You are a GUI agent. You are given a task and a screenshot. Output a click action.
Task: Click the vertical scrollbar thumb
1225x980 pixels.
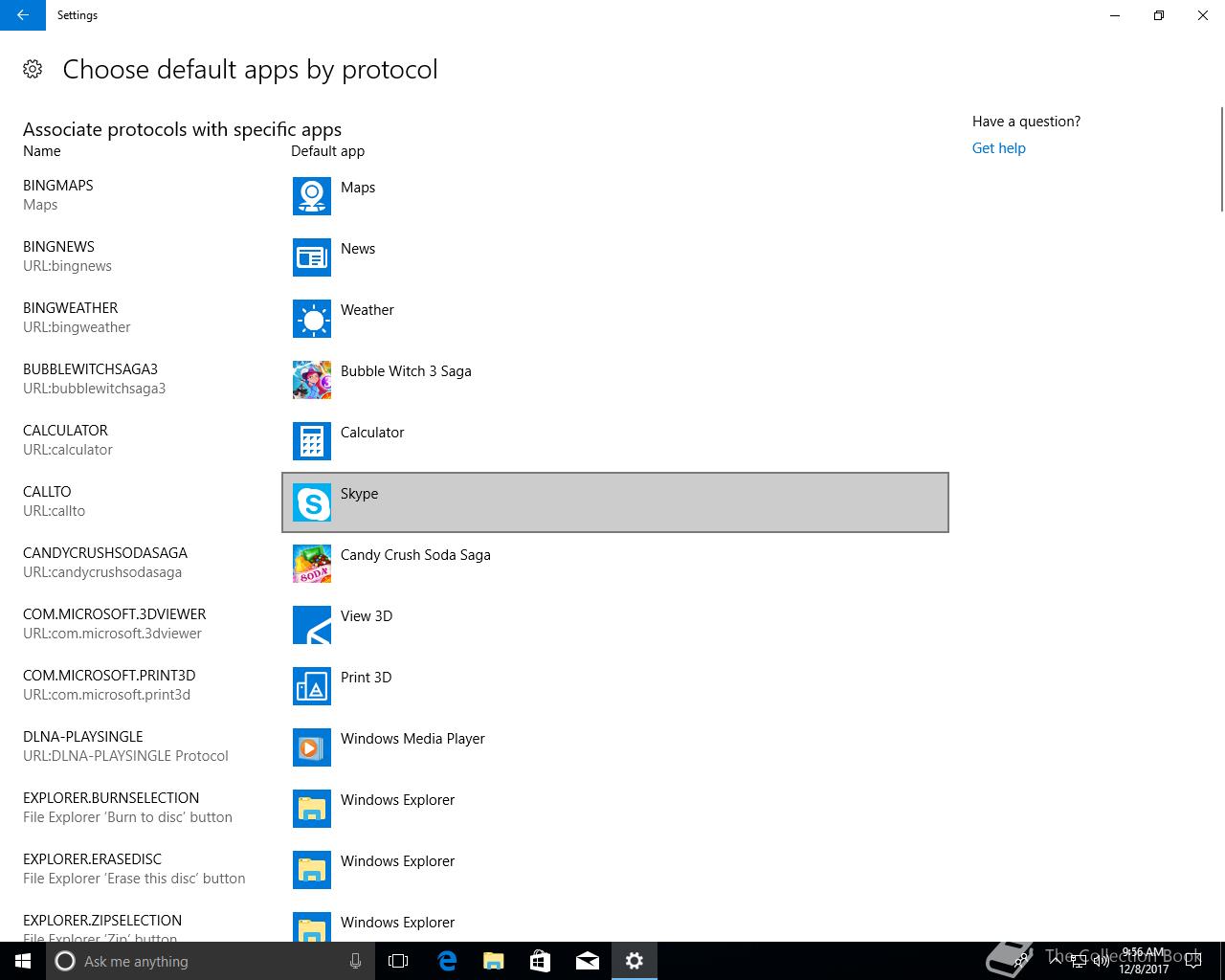pyautogui.click(x=1221, y=159)
